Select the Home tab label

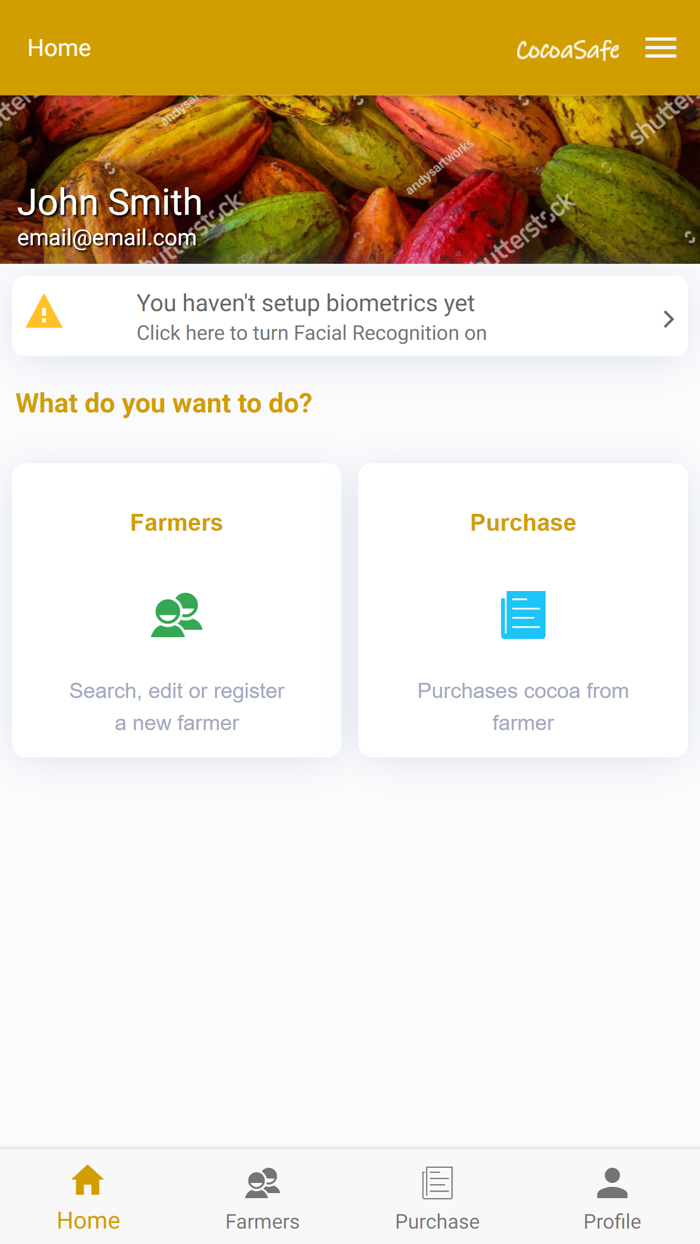88,1220
